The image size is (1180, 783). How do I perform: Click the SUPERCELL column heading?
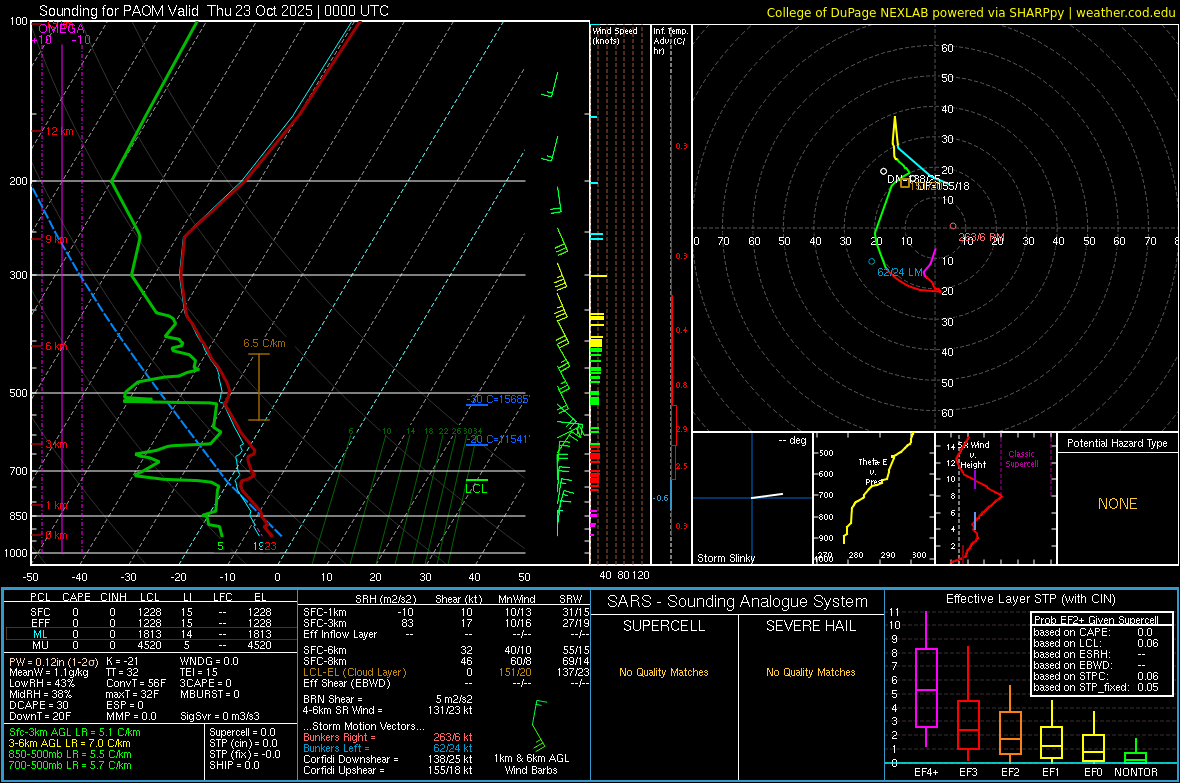(664, 626)
